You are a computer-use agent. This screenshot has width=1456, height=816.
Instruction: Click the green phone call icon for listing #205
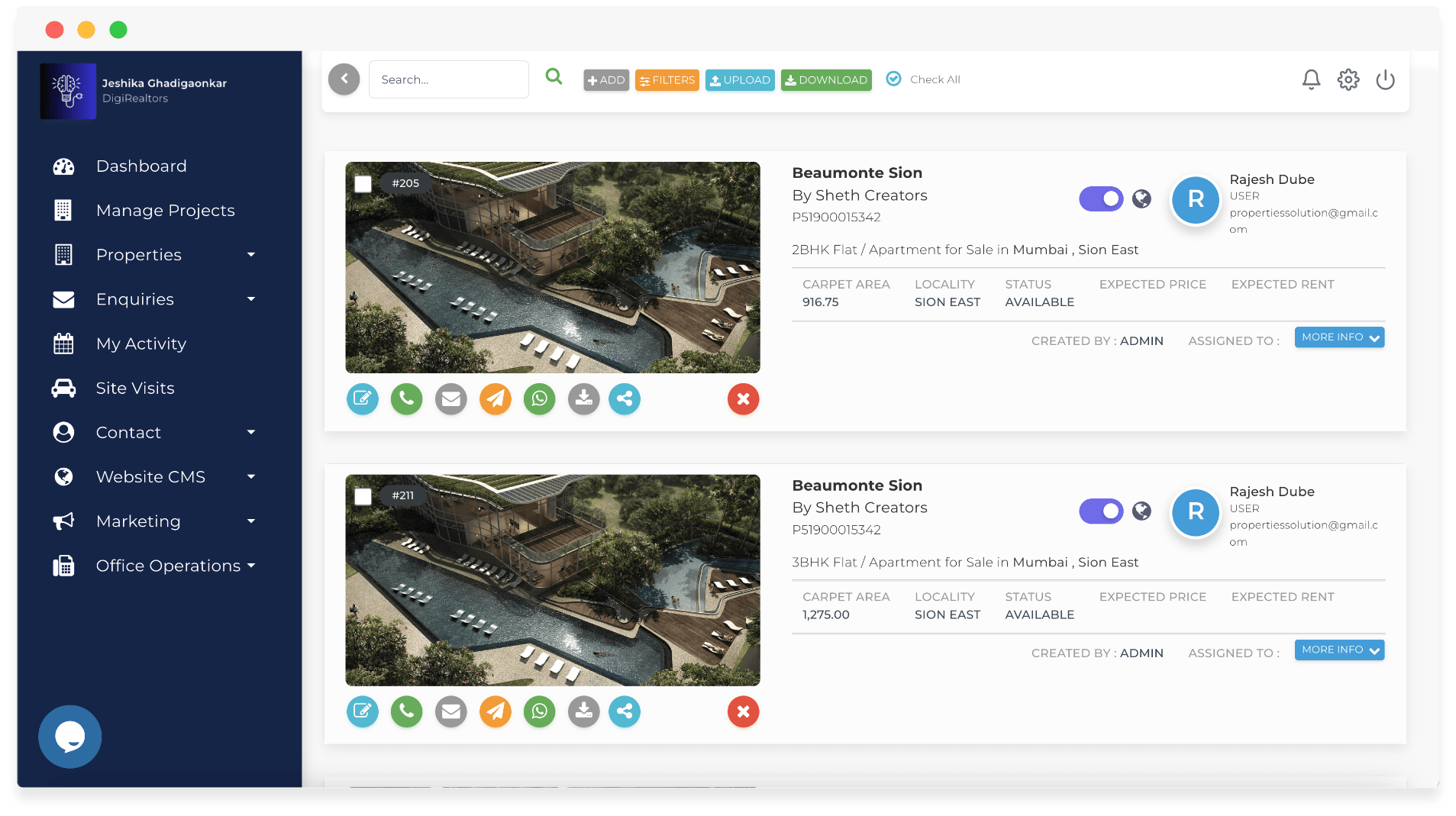[406, 398]
